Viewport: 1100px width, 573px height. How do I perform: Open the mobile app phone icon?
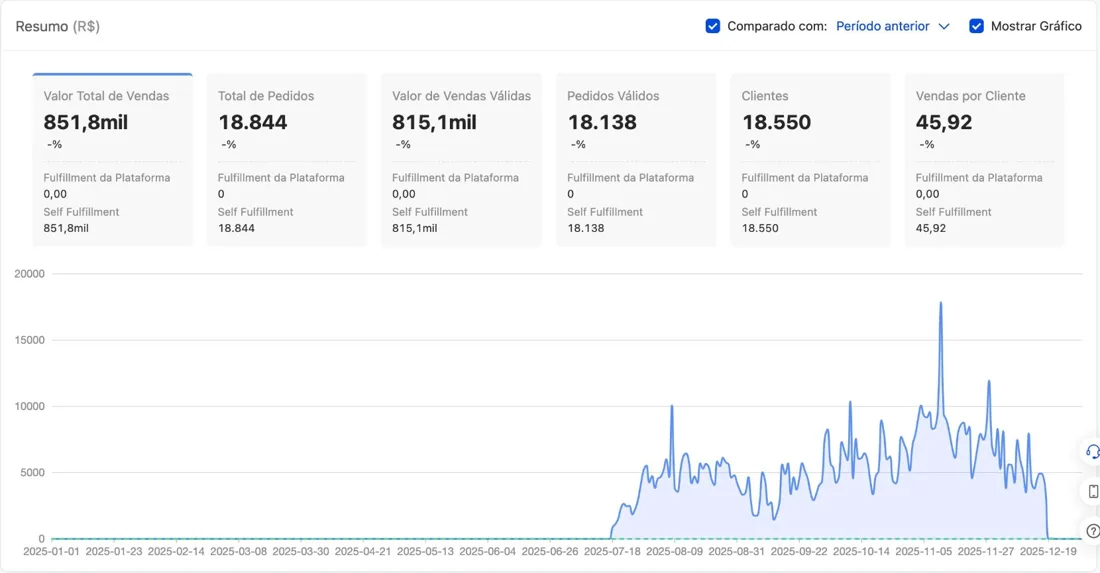coord(1093,492)
